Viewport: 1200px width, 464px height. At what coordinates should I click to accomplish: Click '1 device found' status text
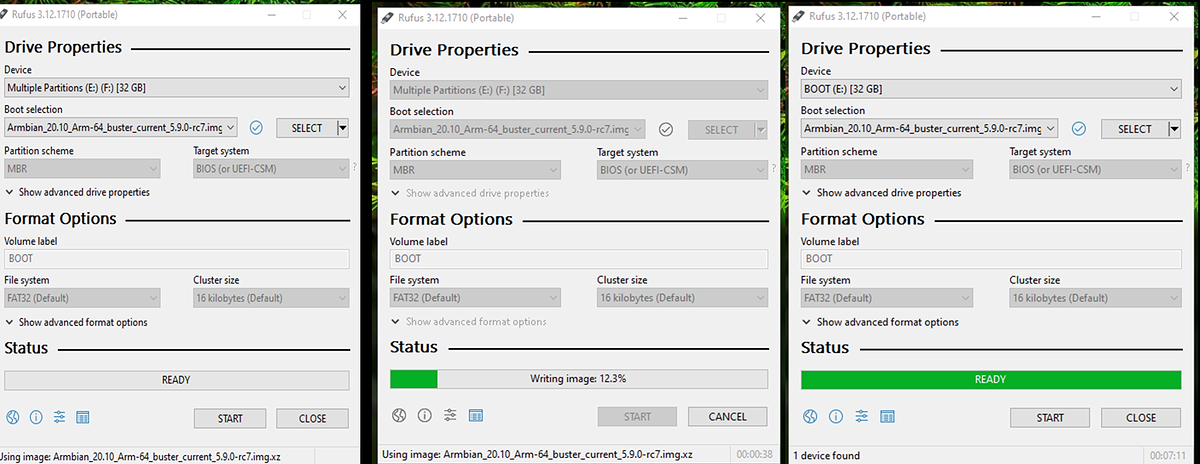pos(826,456)
